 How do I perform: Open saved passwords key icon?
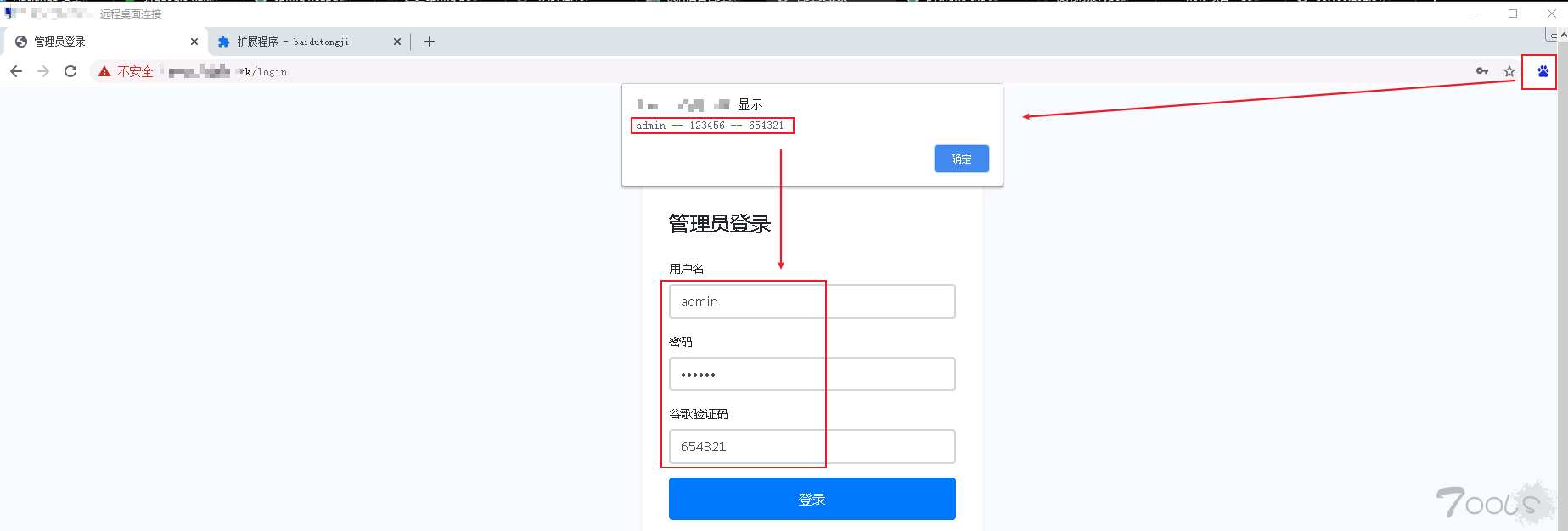coord(1482,71)
